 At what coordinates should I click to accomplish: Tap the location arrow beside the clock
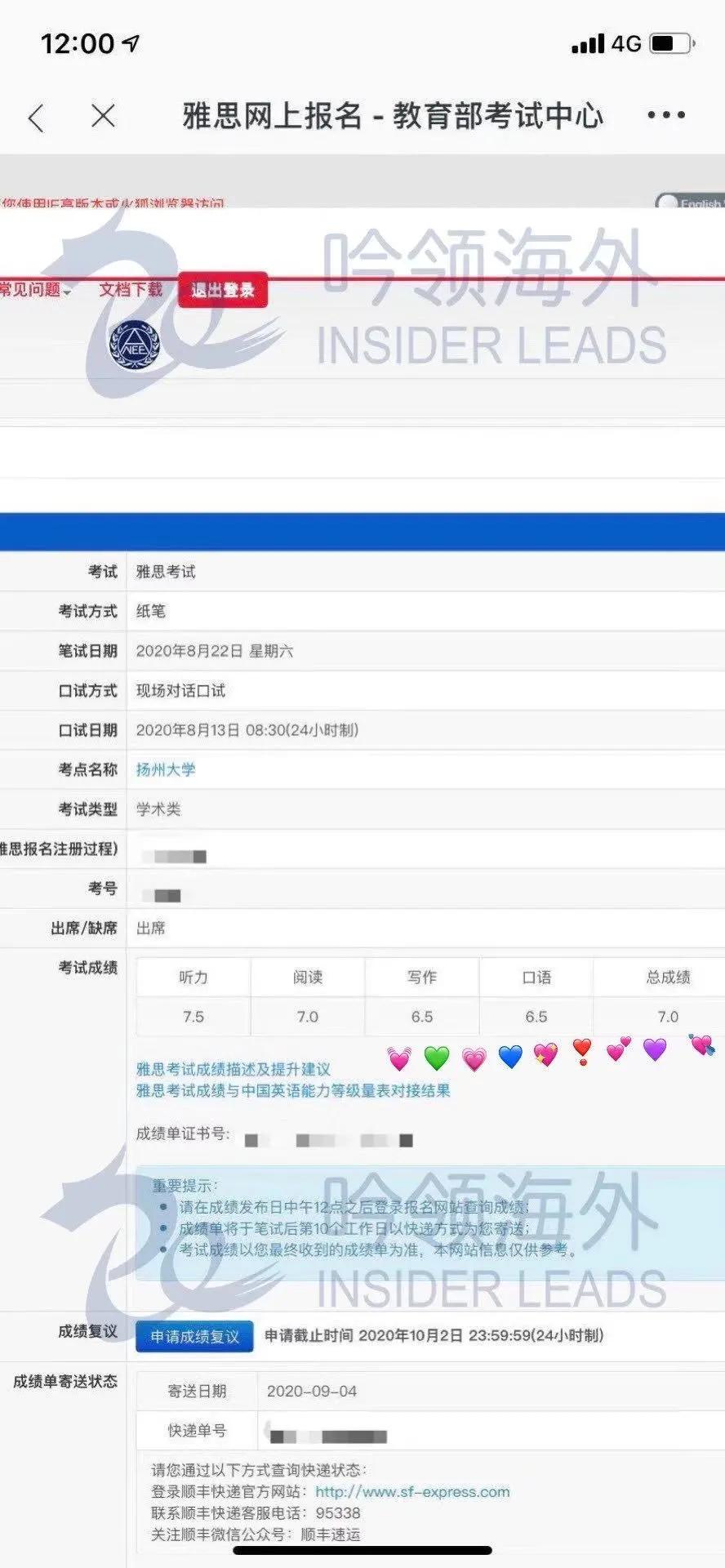(132, 43)
